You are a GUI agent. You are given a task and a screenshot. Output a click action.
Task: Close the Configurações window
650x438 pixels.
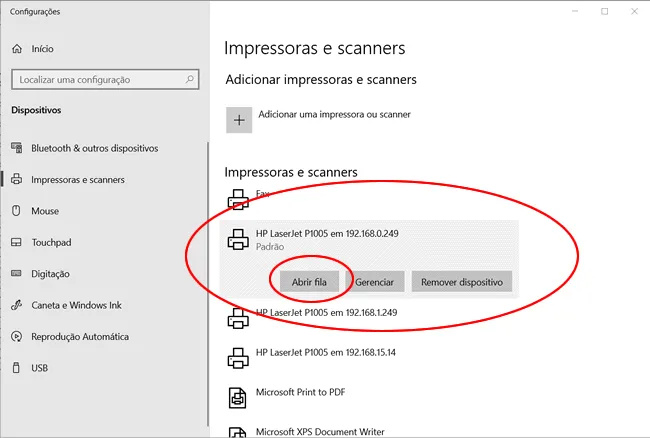click(634, 12)
